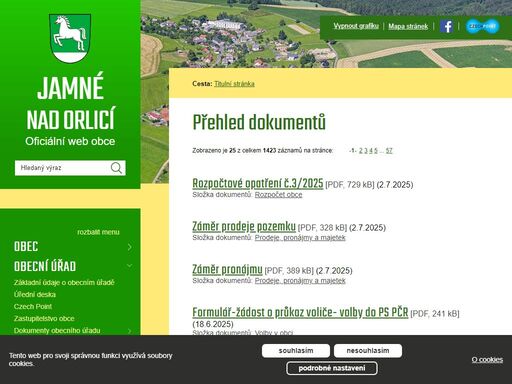Open the O cookies link
The width and height of the screenshot is (512, 384).
pos(487,360)
